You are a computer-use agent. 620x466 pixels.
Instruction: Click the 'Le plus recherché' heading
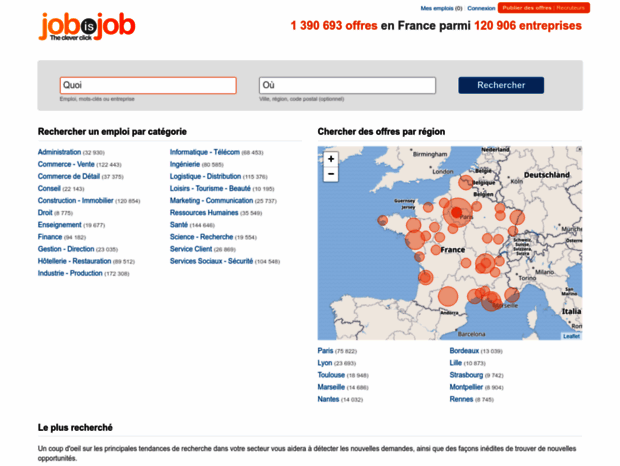(x=75, y=428)
